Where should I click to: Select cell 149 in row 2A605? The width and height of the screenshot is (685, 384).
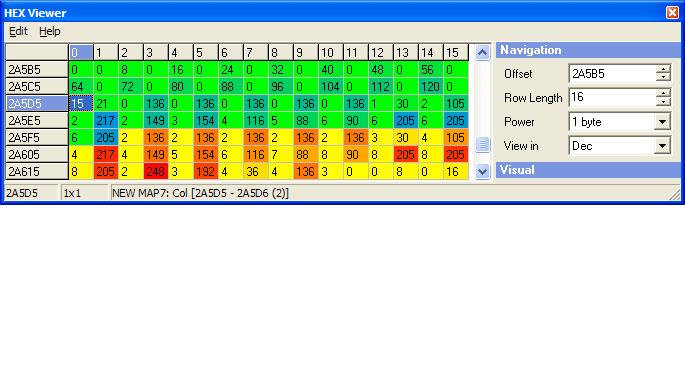156,155
